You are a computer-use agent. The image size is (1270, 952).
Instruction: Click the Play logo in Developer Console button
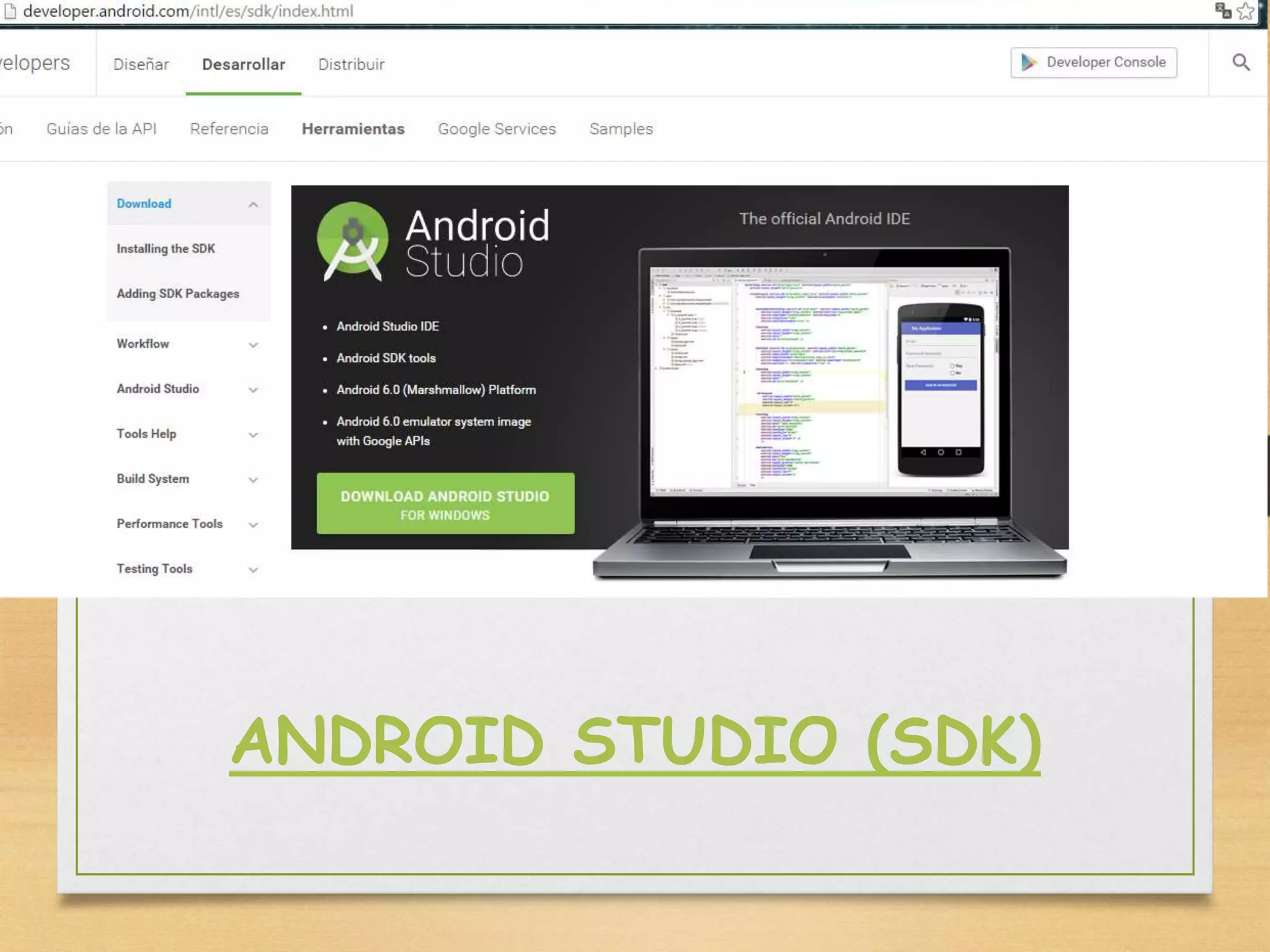[1029, 62]
